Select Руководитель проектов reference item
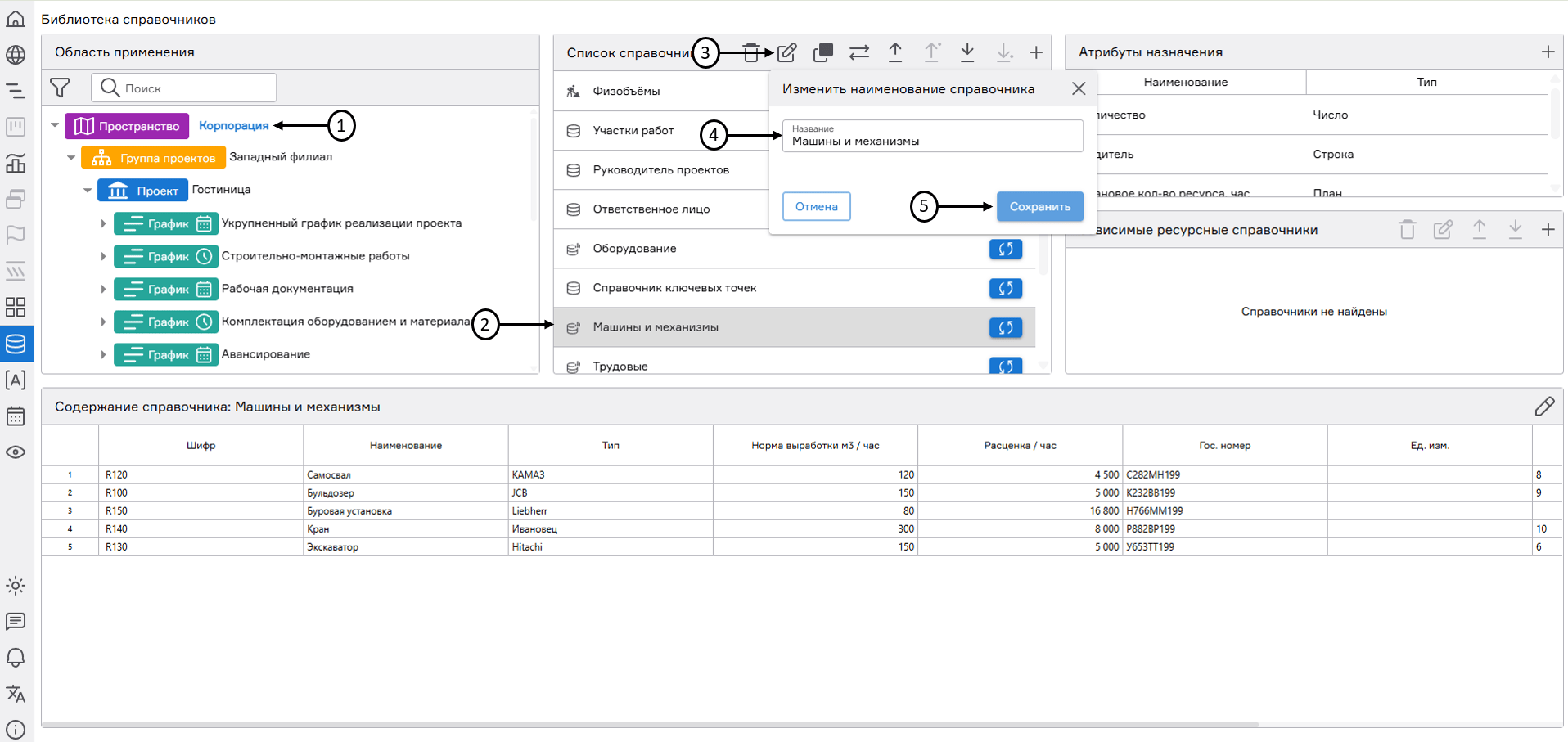This screenshot has height=742, width=1568. (x=660, y=170)
